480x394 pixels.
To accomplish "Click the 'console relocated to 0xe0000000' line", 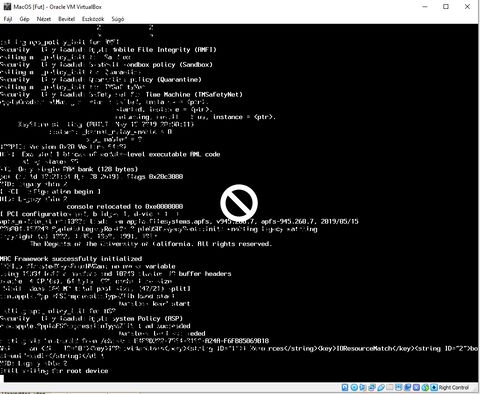I will (125, 207).
